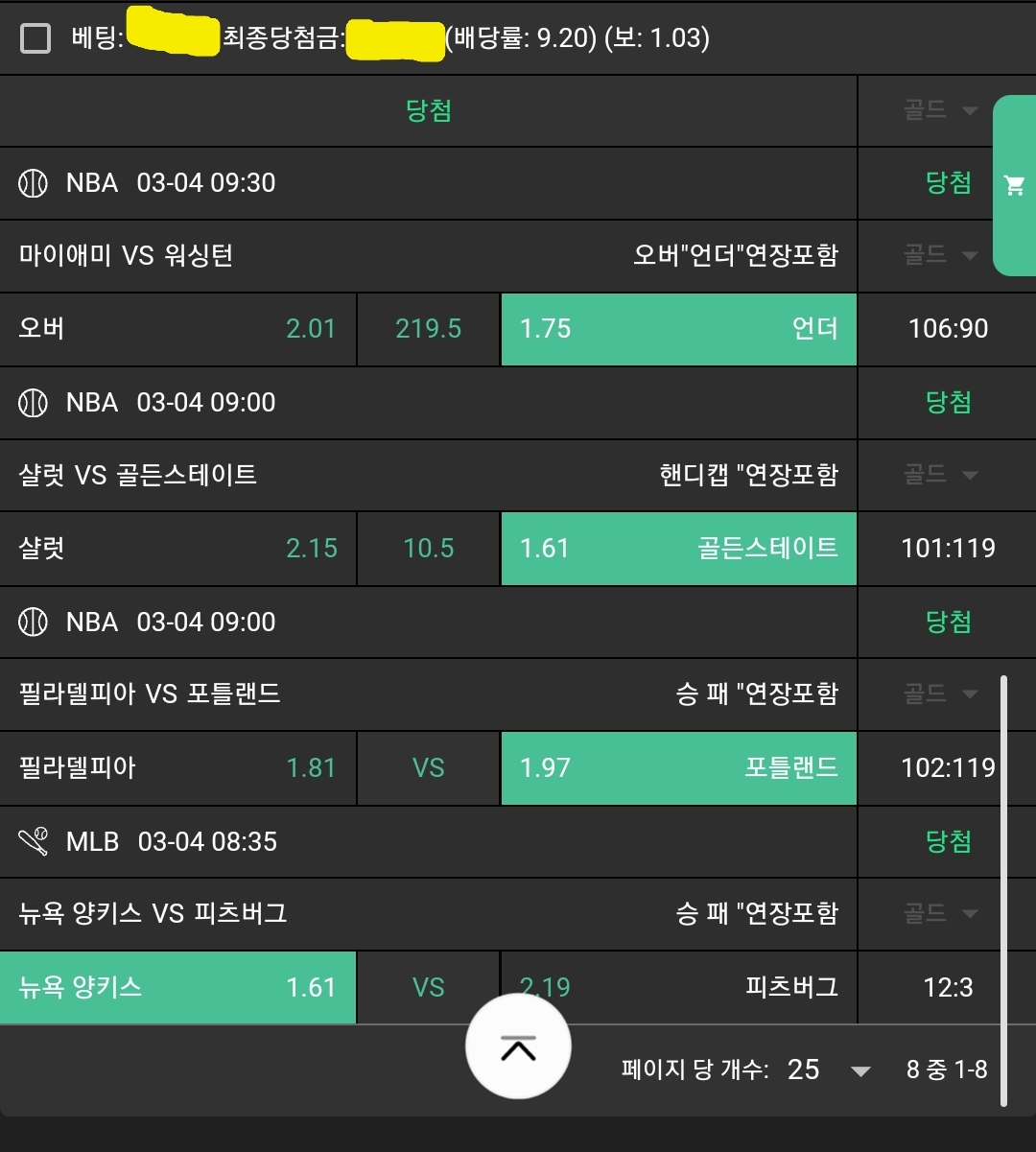Select 뉴욕 양키스 1.61 bet
1036x1152 pixels.
tap(177, 988)
